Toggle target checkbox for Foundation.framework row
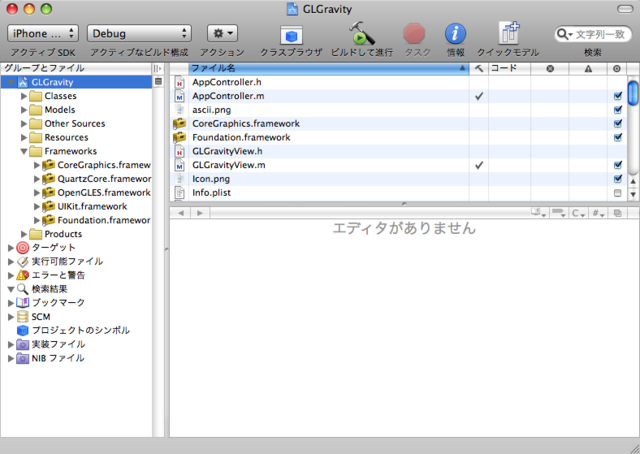640x454 pixels. click(618, 138)
